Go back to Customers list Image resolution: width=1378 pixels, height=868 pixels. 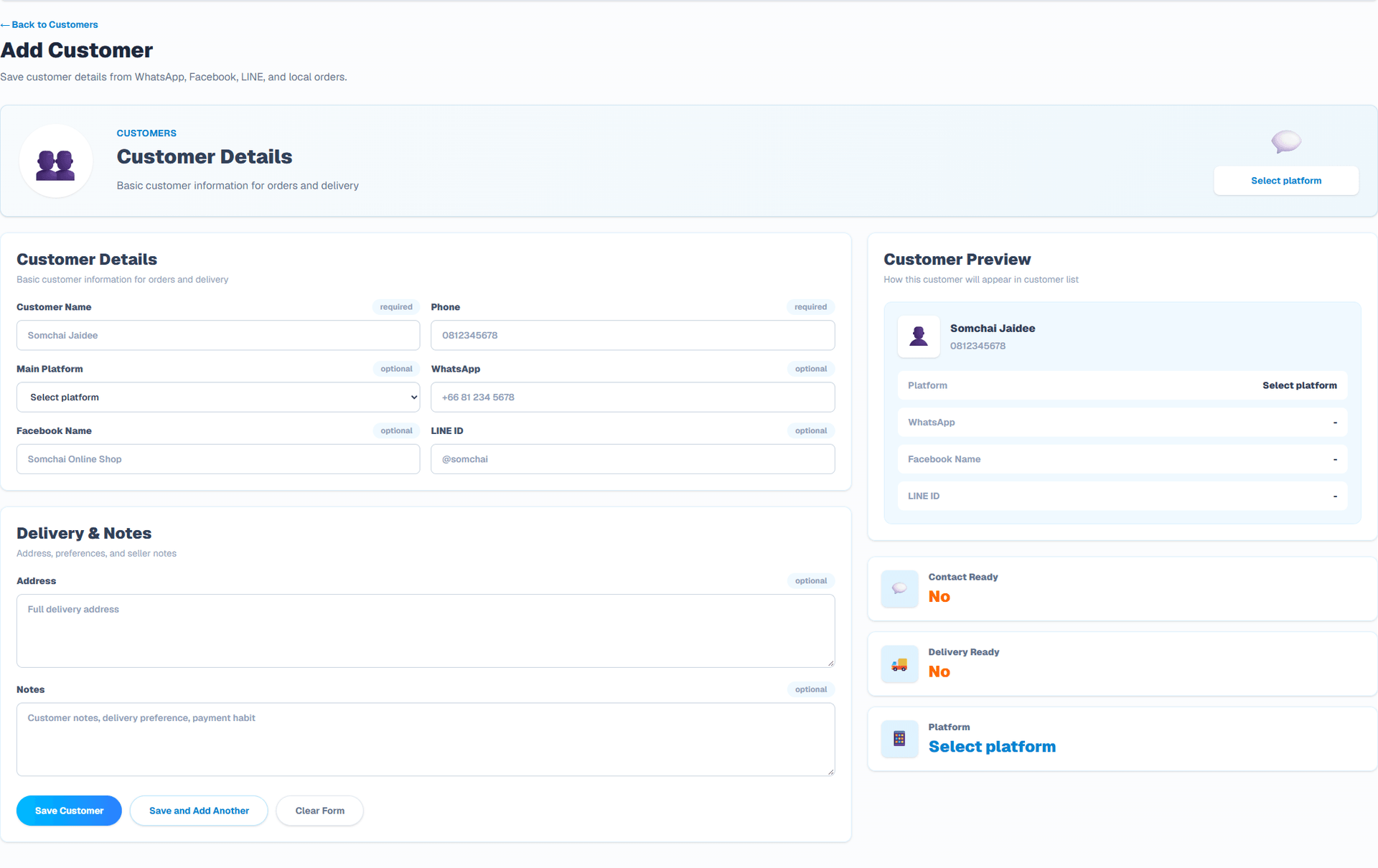pyautogui.click(x=50, y=24)
